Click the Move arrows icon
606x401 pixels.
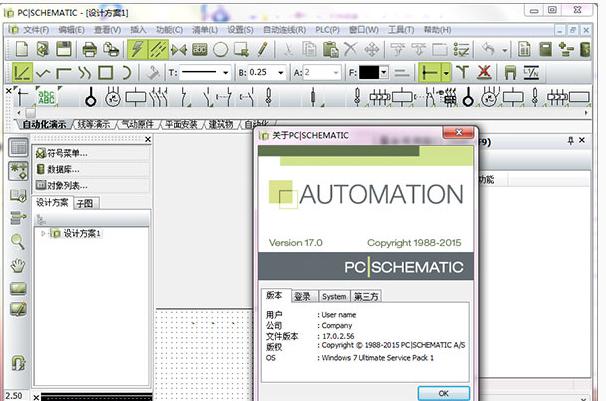pos(372,49)
